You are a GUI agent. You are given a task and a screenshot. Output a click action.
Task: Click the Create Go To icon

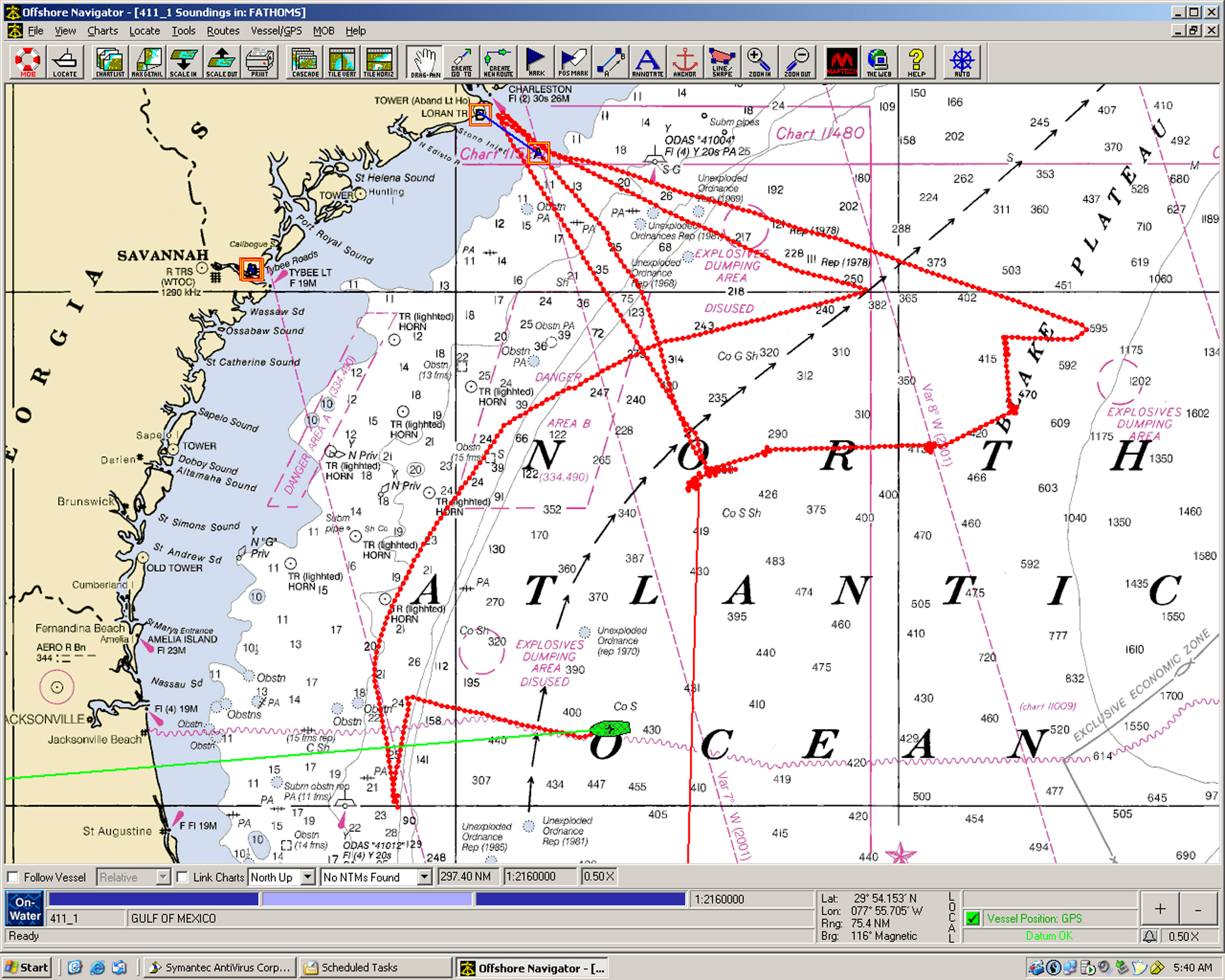pos(461,62)
